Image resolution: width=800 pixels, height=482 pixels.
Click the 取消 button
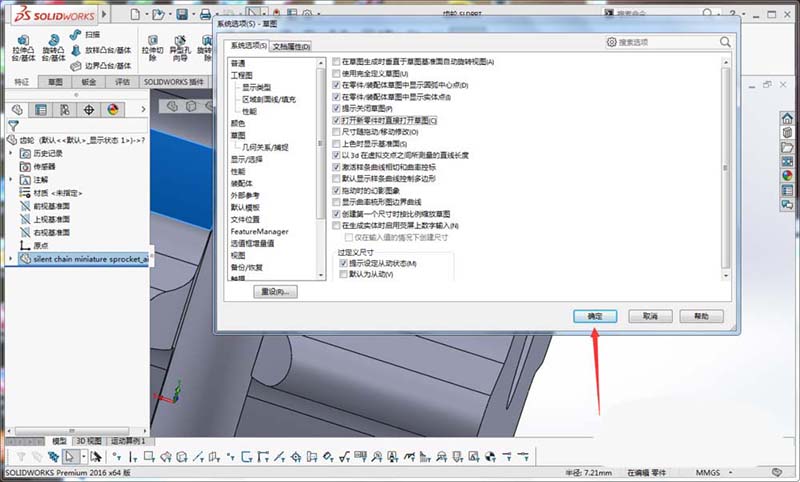click(650, 316)
